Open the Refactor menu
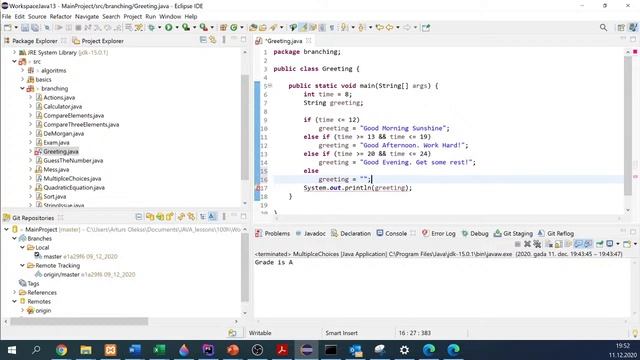The width and height of the screenshot is (640, 360). point(60,16)
